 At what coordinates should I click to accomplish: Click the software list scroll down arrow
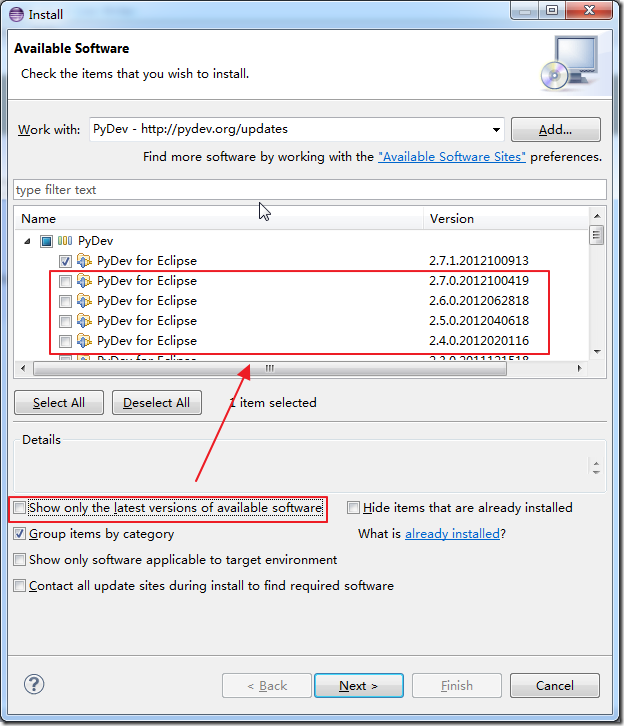597,351
